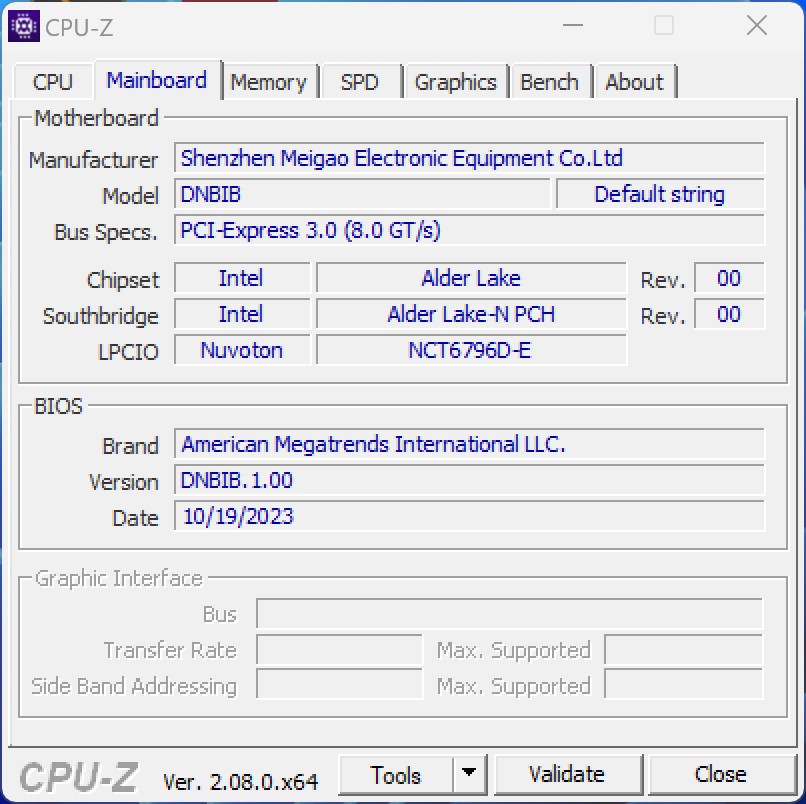806x804 pixels.
Task: Close the window with the X icon
Action: coord(757,25)
